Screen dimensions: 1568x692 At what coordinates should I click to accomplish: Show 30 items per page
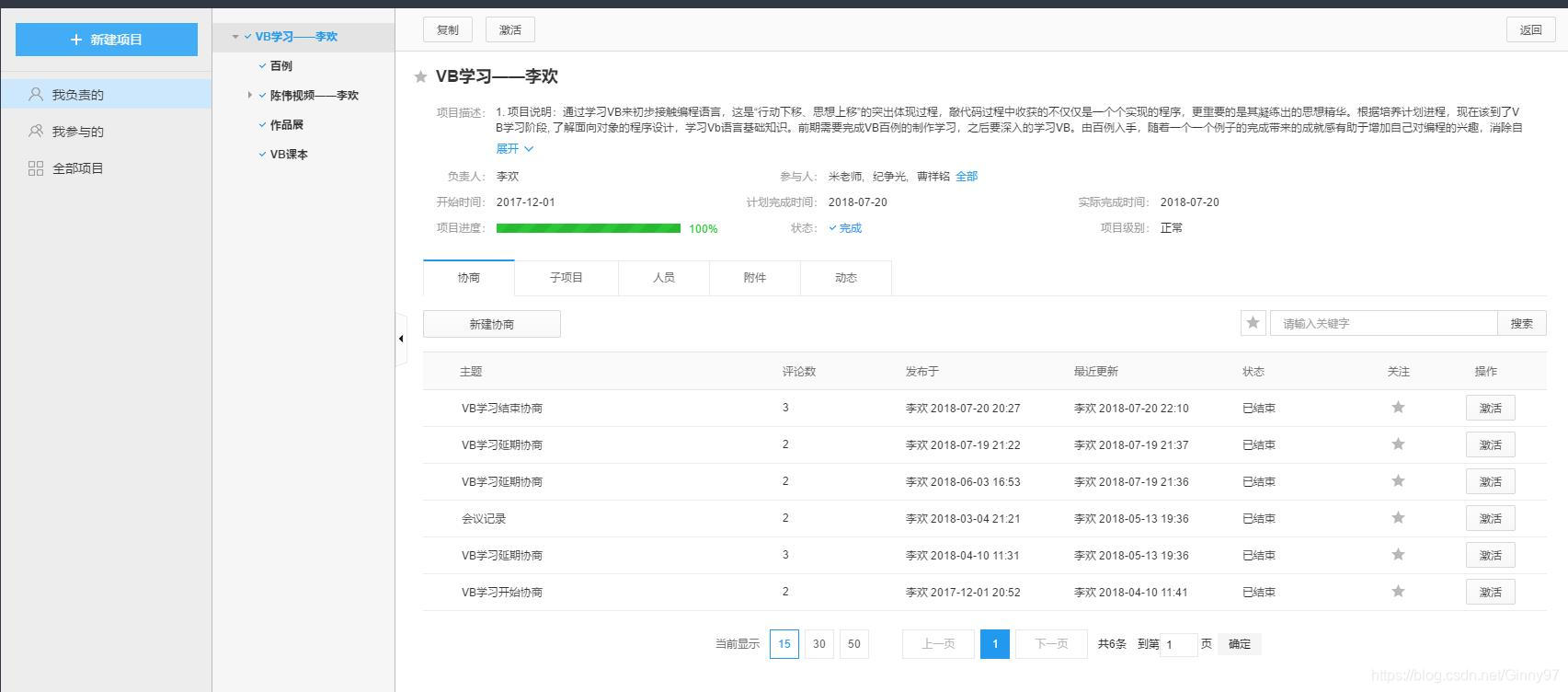click(x=819, y=644)
